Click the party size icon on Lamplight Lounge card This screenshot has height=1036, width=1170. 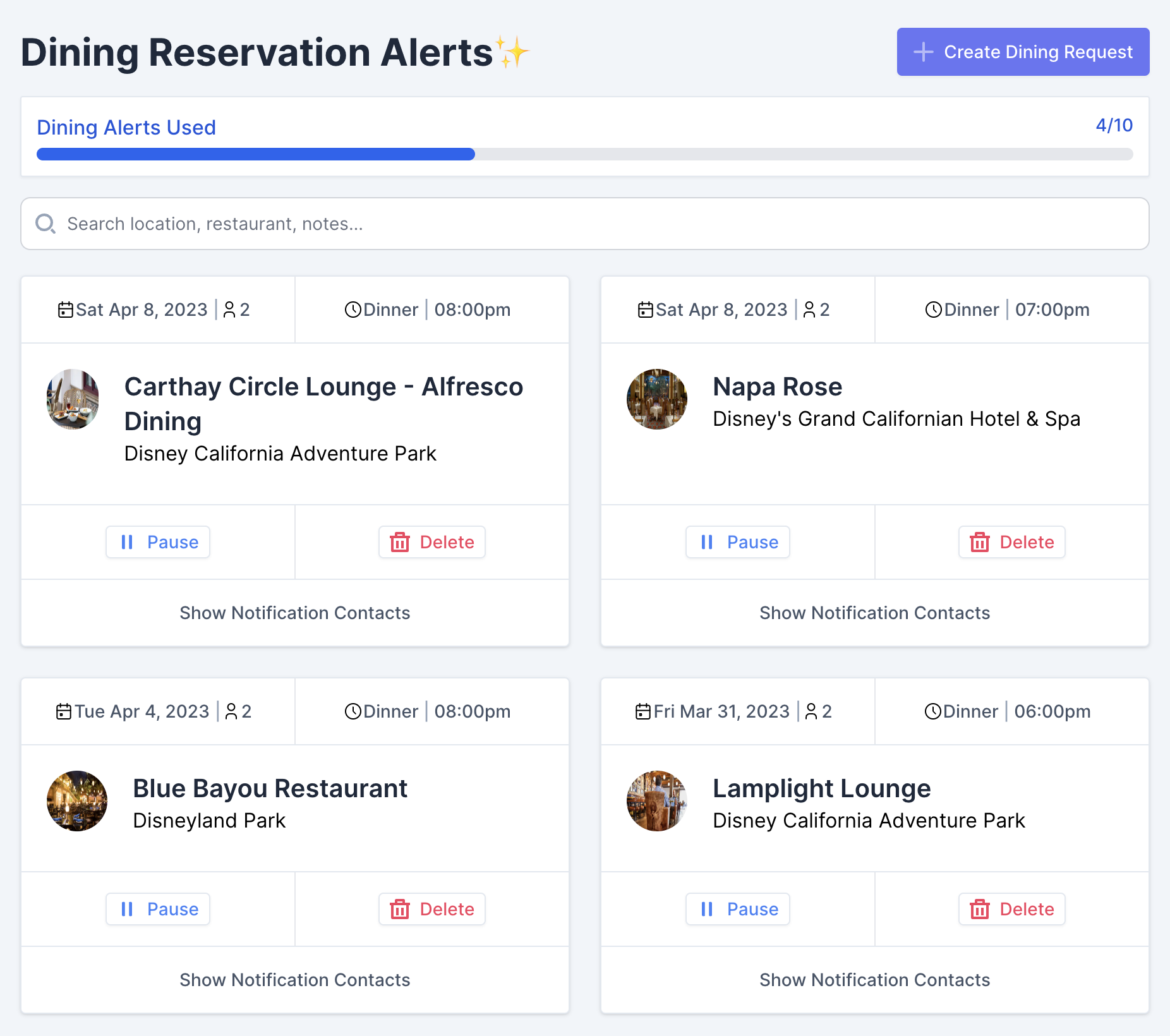coord(811,711)
